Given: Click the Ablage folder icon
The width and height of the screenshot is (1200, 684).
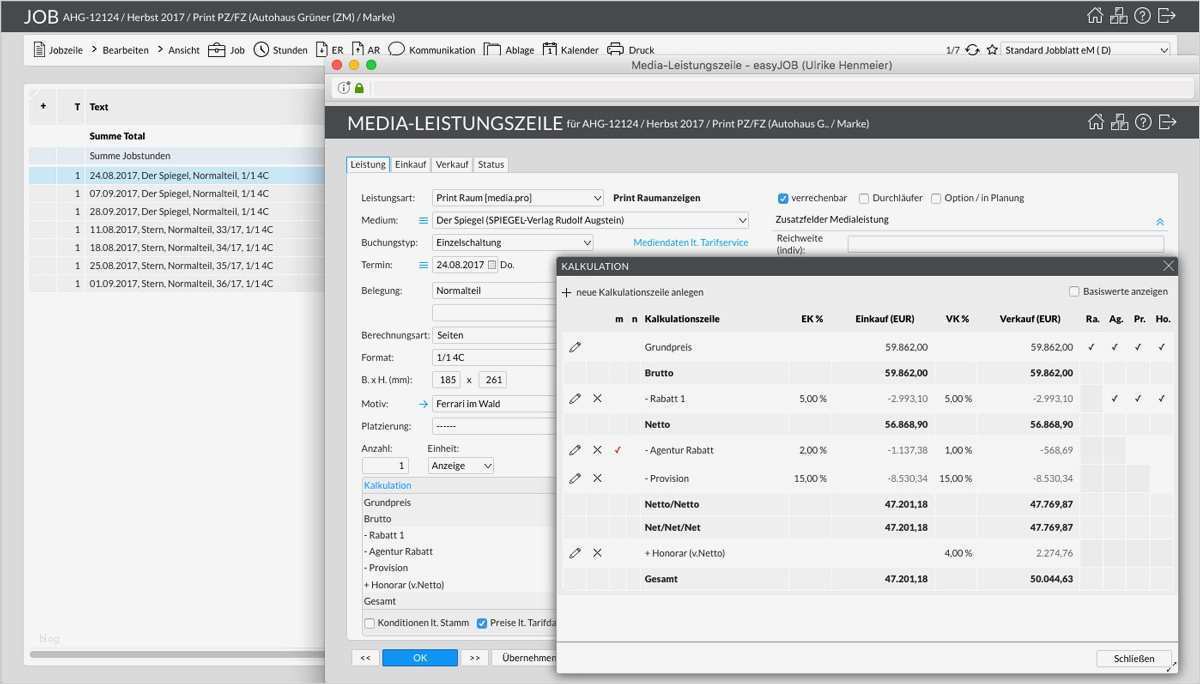Looking at the screenshot, I should [x=492, y=50].
